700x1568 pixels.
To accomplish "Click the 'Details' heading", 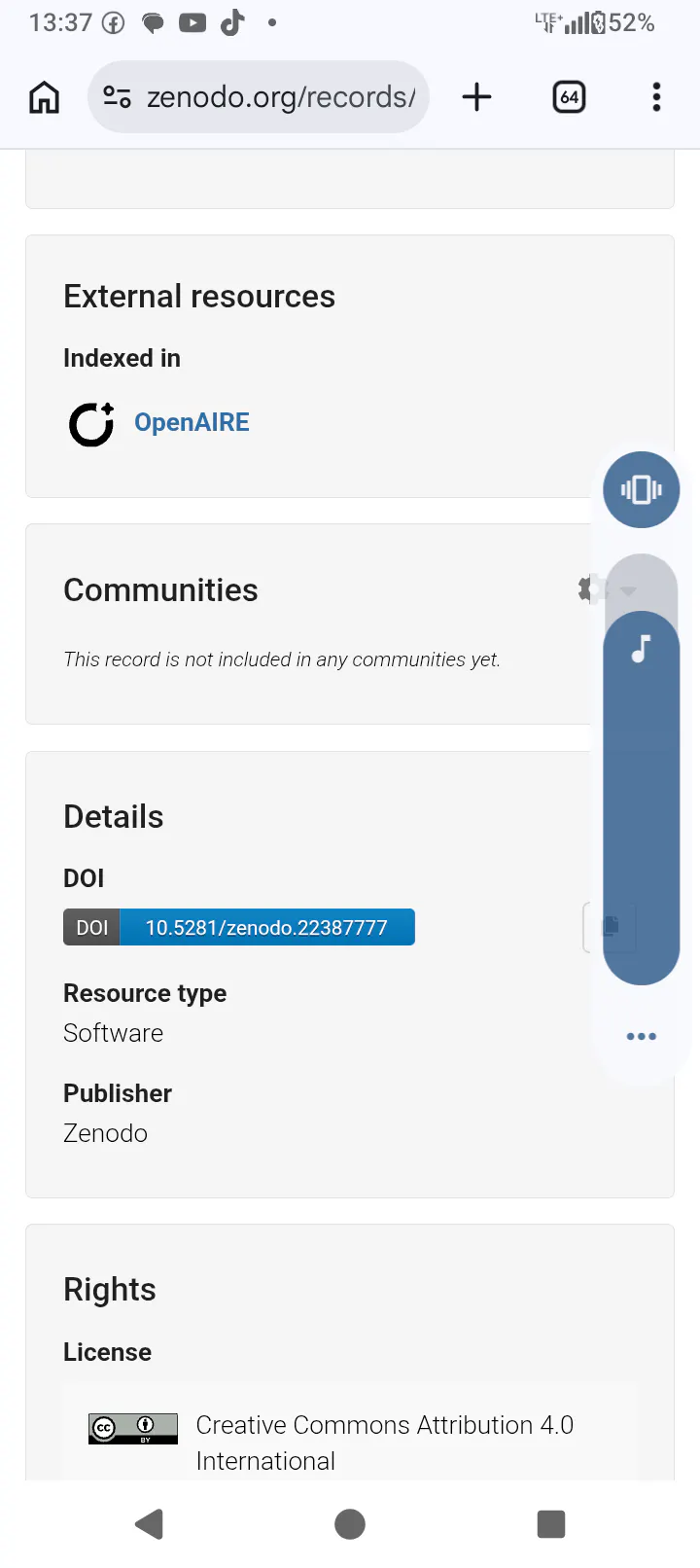I will tap(114, 816).
